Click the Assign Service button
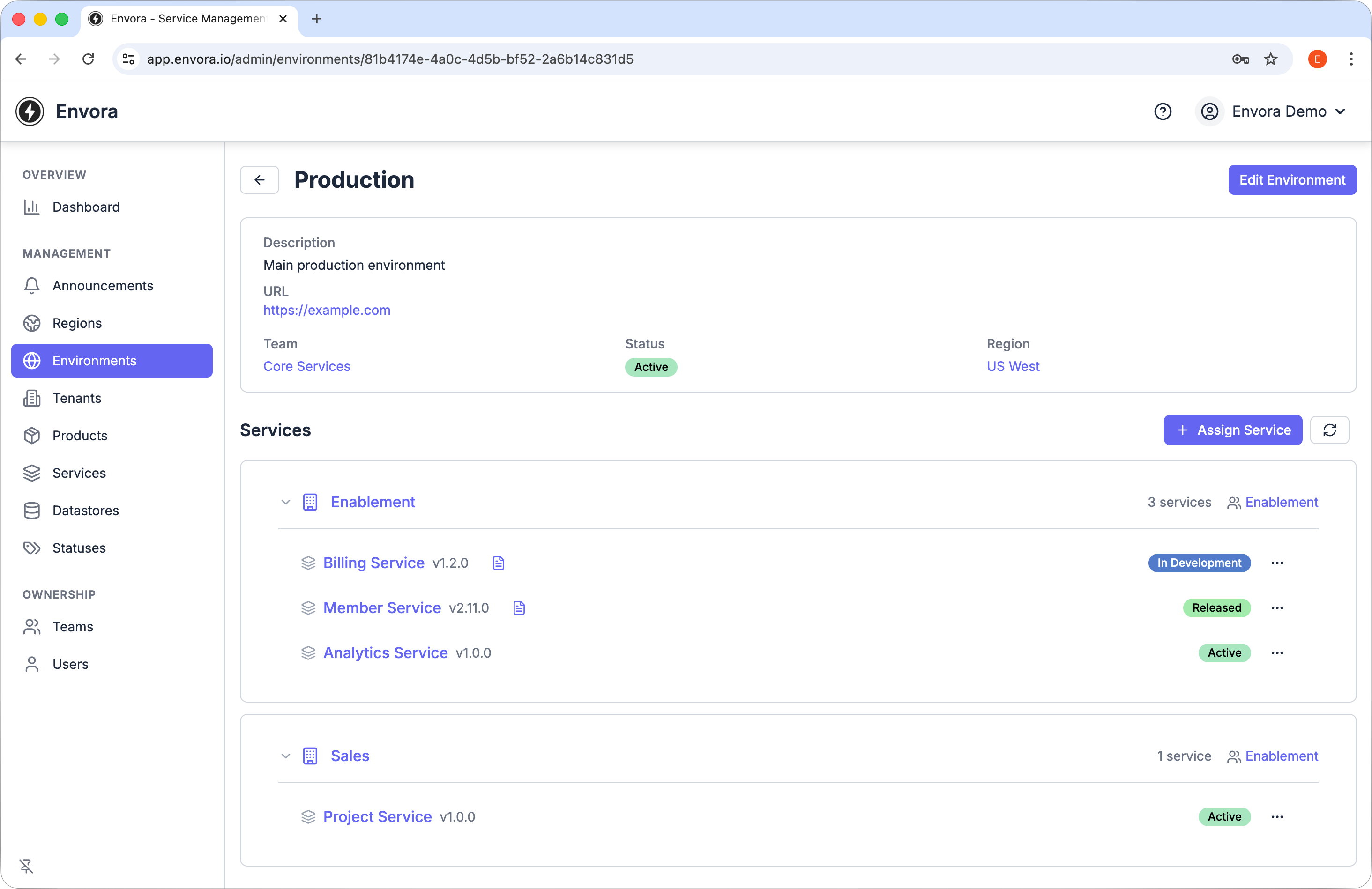The width and height of the screenshot is (1372, 889). (1232, 430)
